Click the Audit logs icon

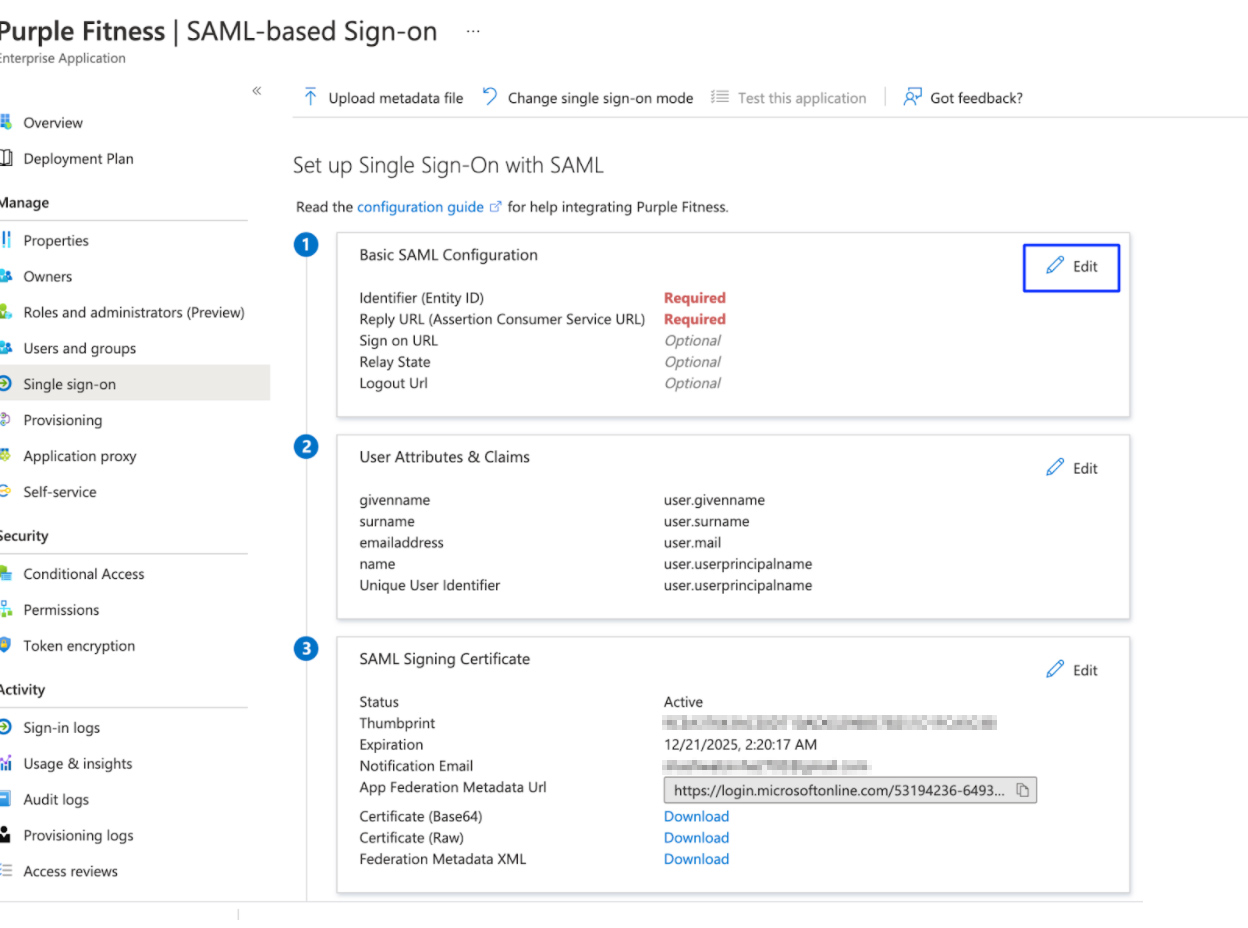6,799
